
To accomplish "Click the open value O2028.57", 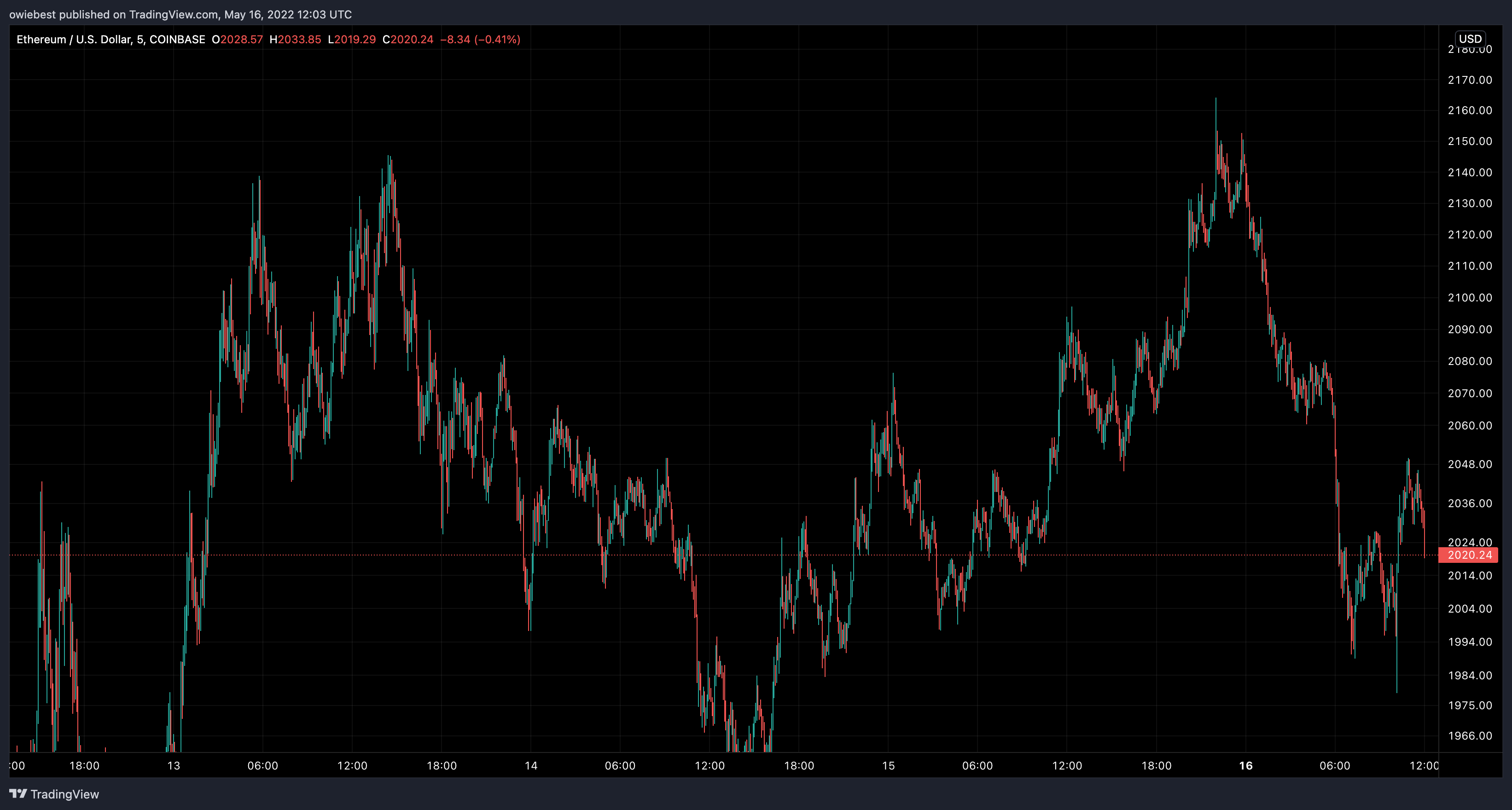I will 238,39.
